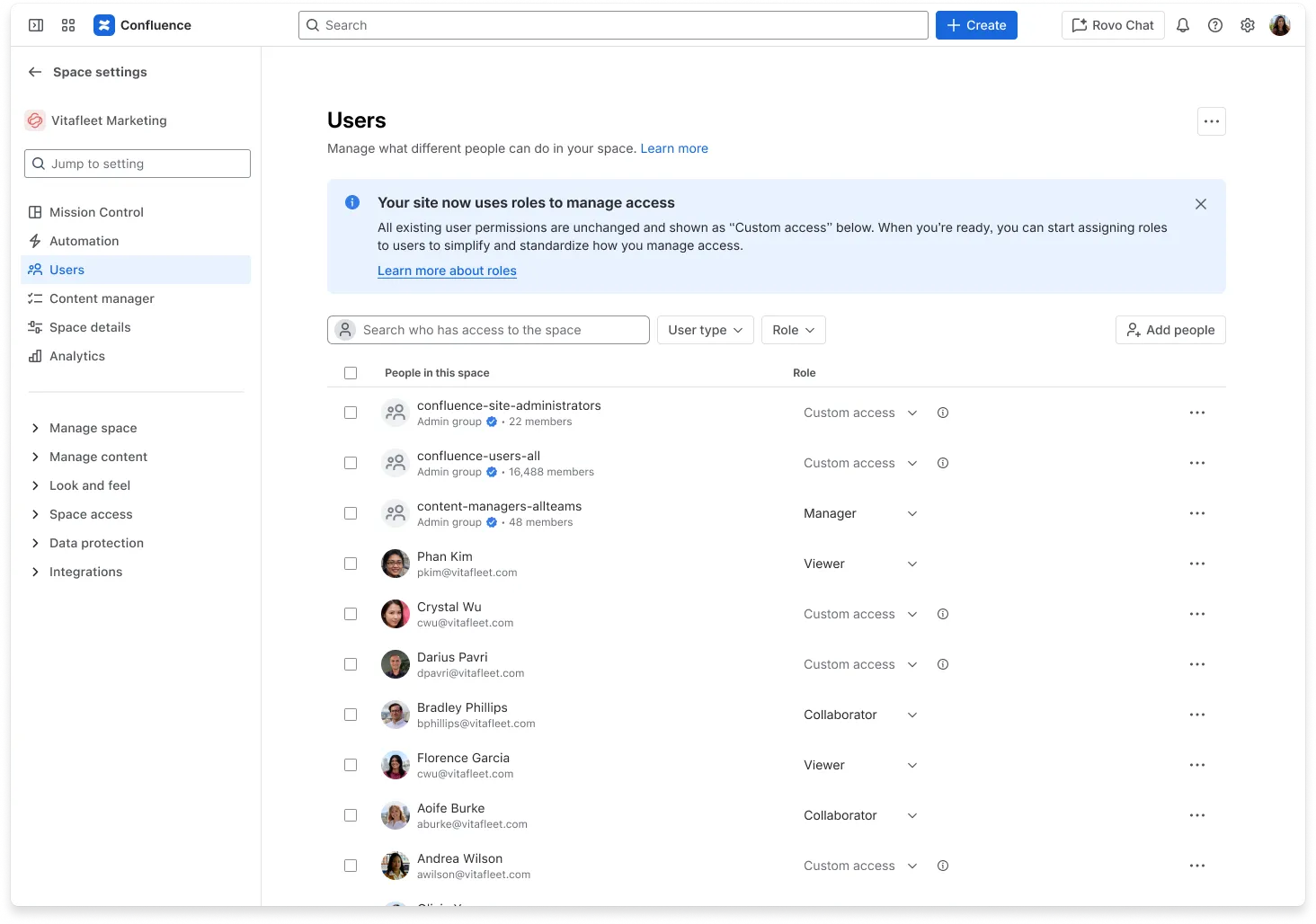
Task: Collapse the sidebar panel icon
Action: coord(36,25)
